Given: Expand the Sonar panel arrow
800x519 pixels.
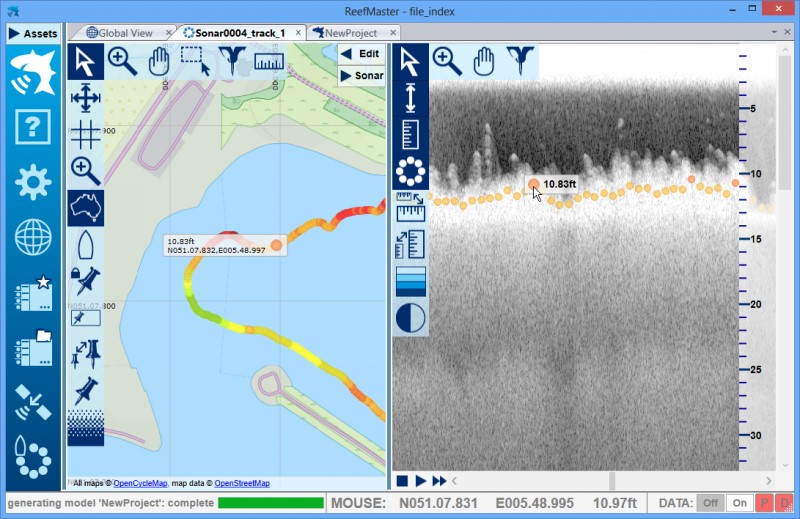Looking at the screenshot, I should click(x=346, y=75).
